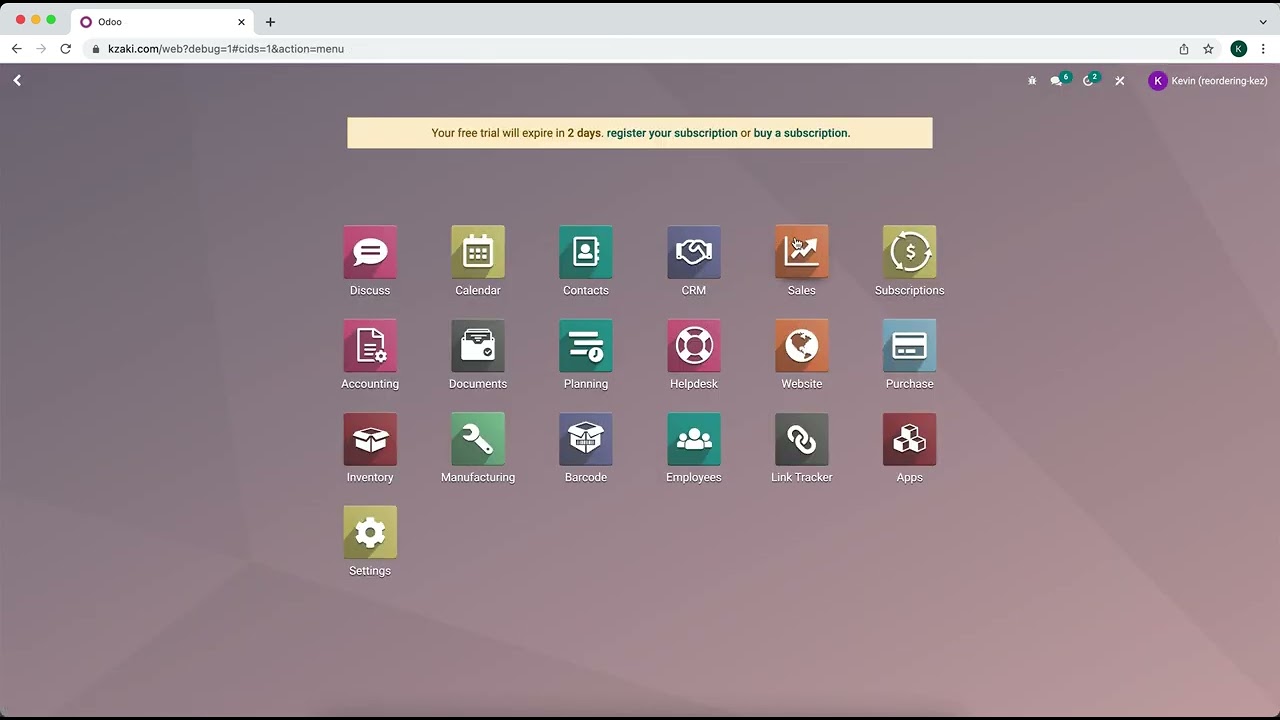Click the back arrow in Odoo header
The height and width of the screenshot is (720, 1280).
pyautogui.click(x=17, y=80)
